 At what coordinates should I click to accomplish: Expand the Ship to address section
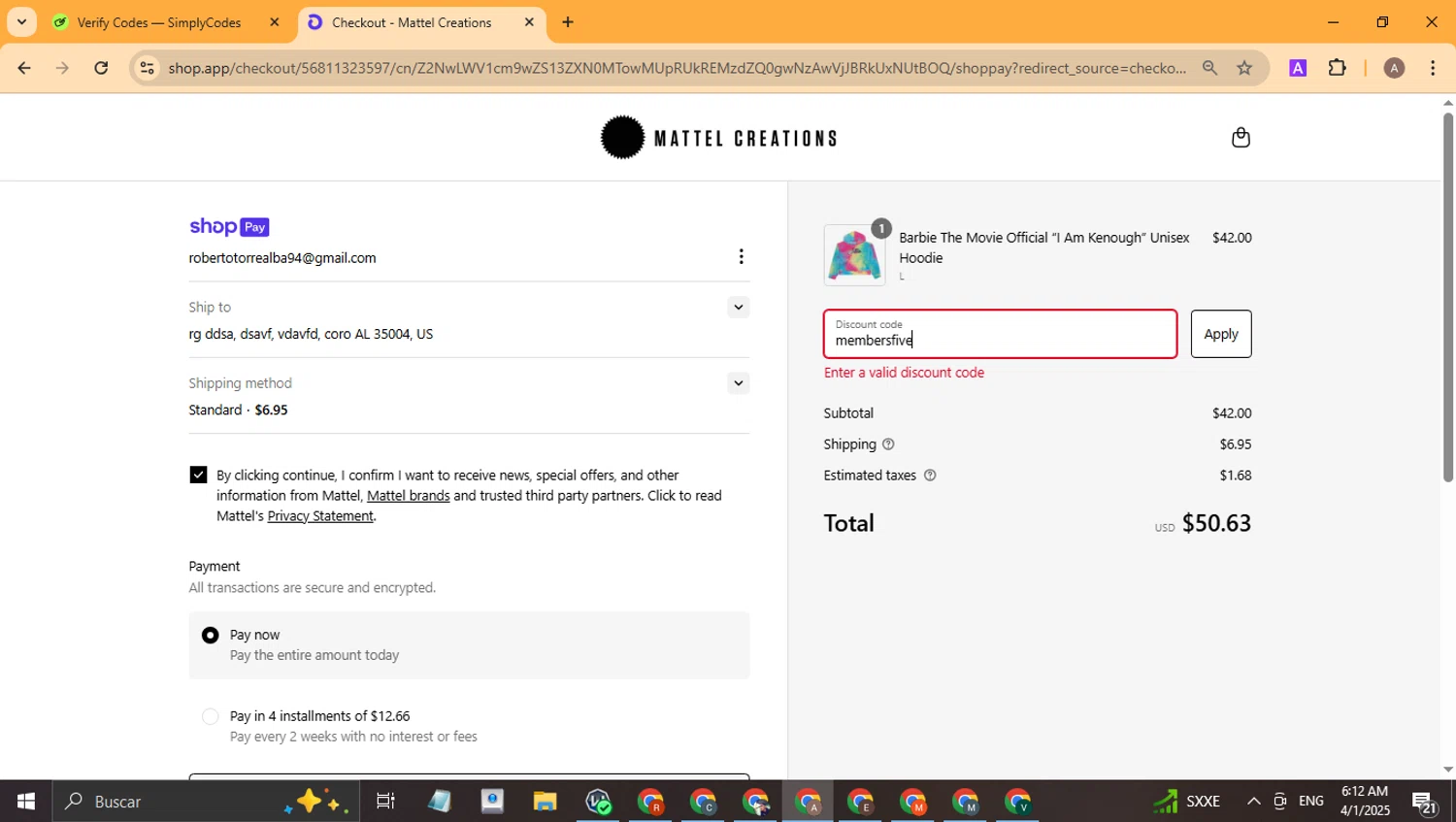[x=739, y=307]
